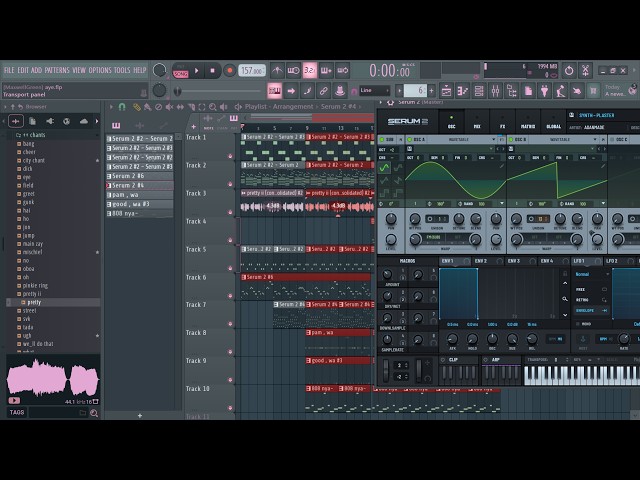The image size is (640, 480).
Task: Click the record button
Action: 229,71
